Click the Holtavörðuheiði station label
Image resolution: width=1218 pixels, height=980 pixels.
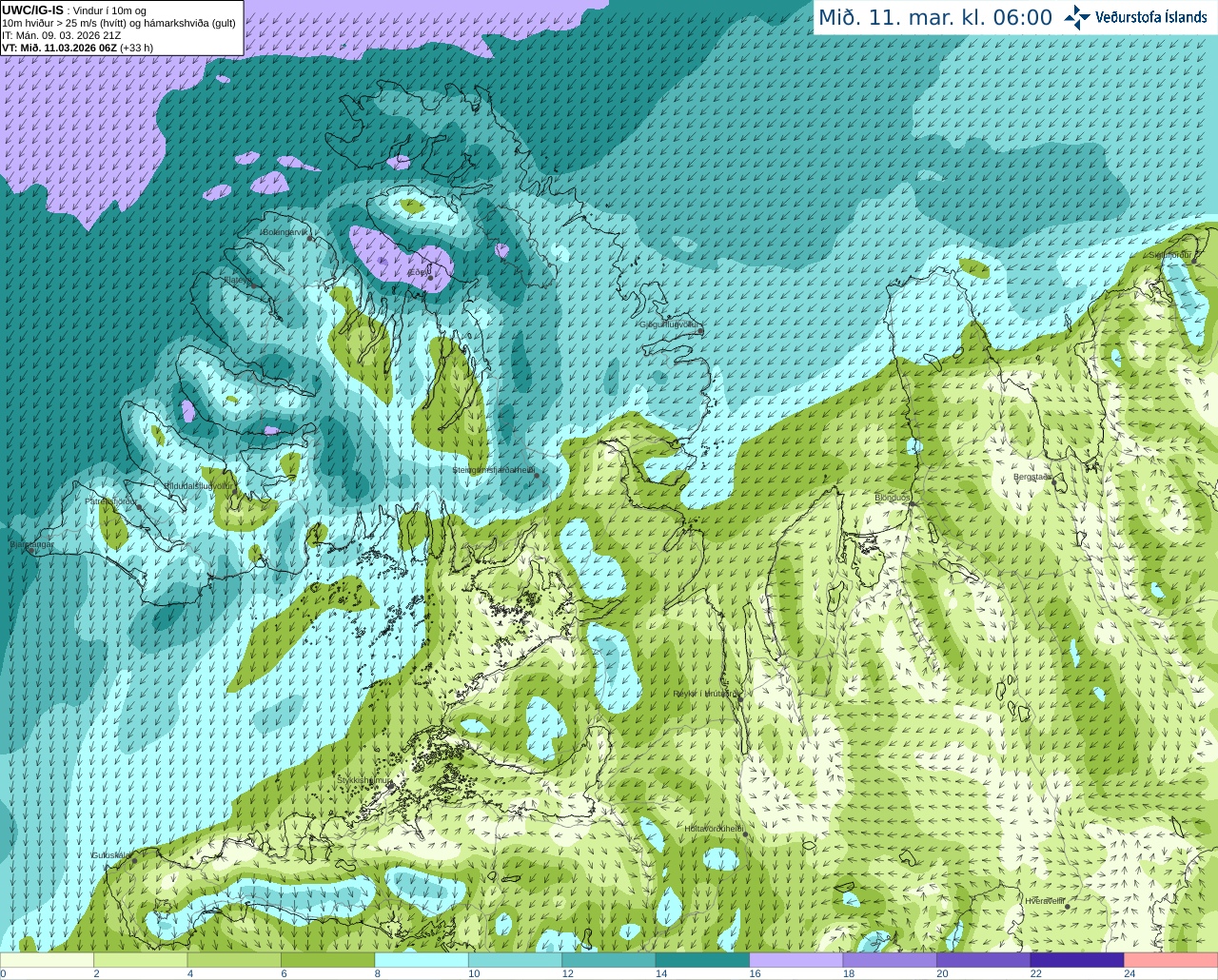coord(714,829)
